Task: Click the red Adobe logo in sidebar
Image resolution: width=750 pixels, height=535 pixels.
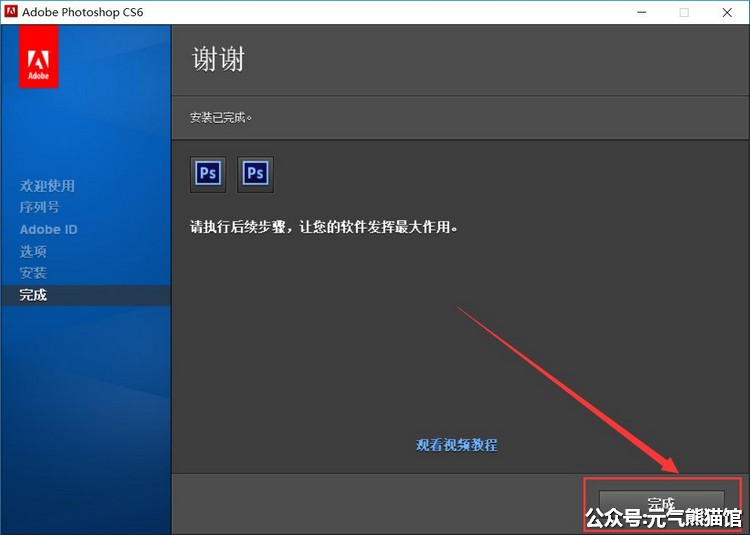Action: [x=39, y=57]
